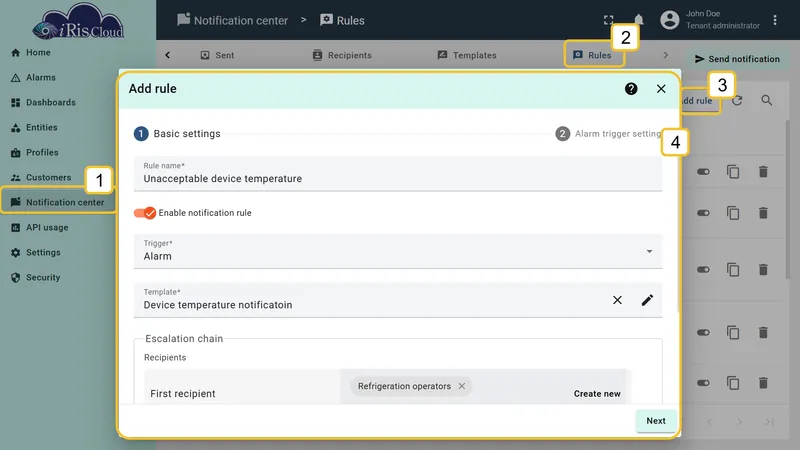800x450 pixels.
Task: Open notifications bell in the header
Action: point(638,20)
